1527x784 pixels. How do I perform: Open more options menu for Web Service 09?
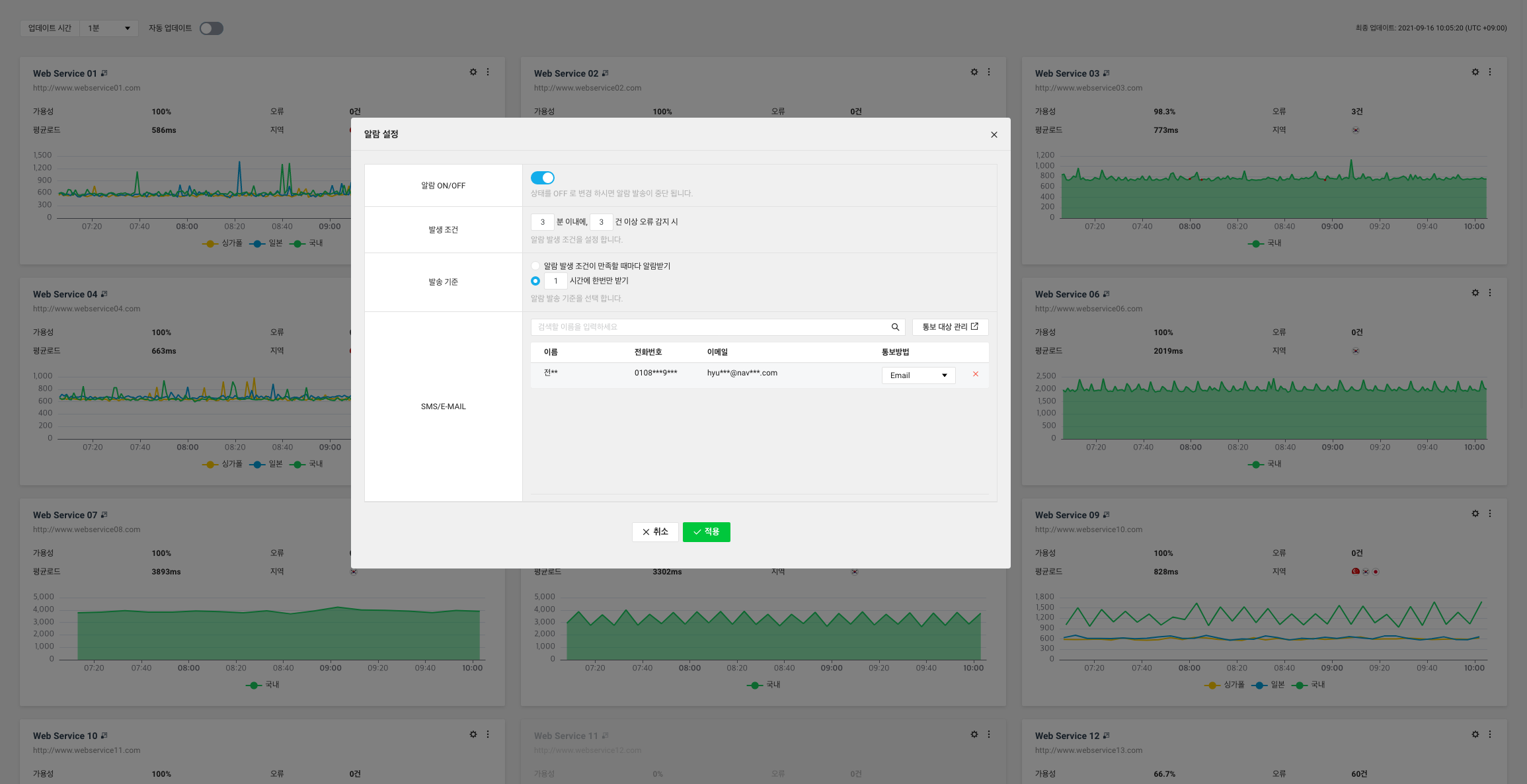1490,514
